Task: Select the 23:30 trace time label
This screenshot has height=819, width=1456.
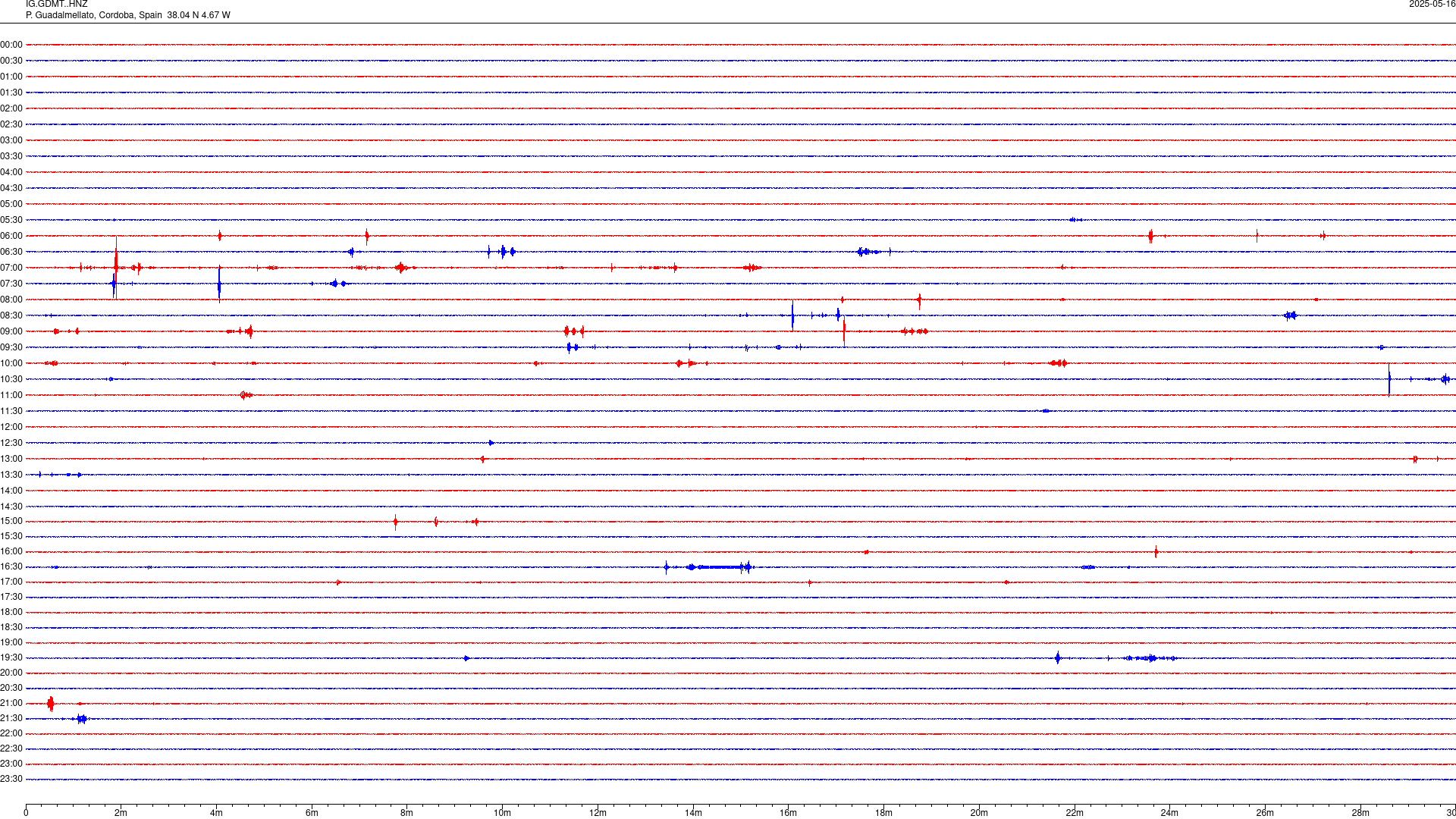Action: pos(11,779)
